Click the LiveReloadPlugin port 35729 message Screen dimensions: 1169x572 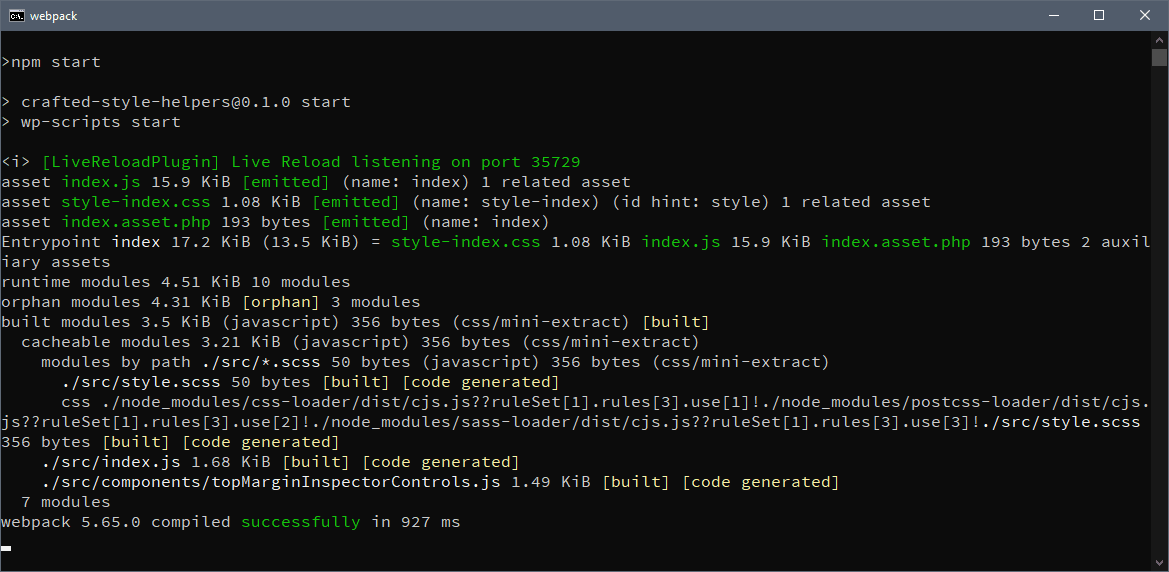pyautogui.click(x=291, y=162)
